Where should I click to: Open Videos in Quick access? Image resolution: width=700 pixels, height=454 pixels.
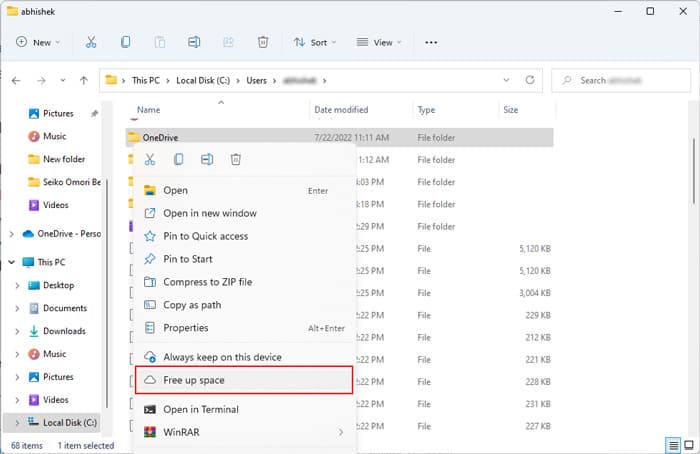(x=48, y=205)
